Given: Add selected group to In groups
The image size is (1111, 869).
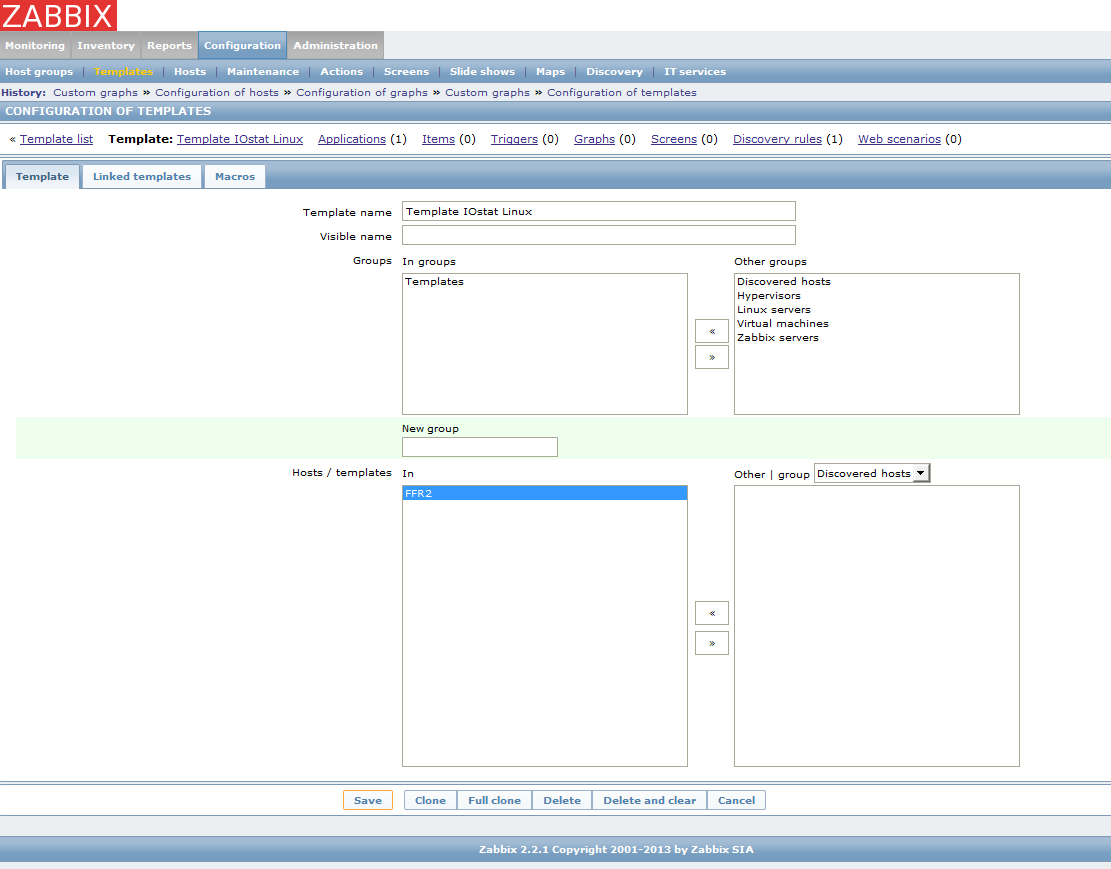Looking at the screenshot, I should point(711,331).
